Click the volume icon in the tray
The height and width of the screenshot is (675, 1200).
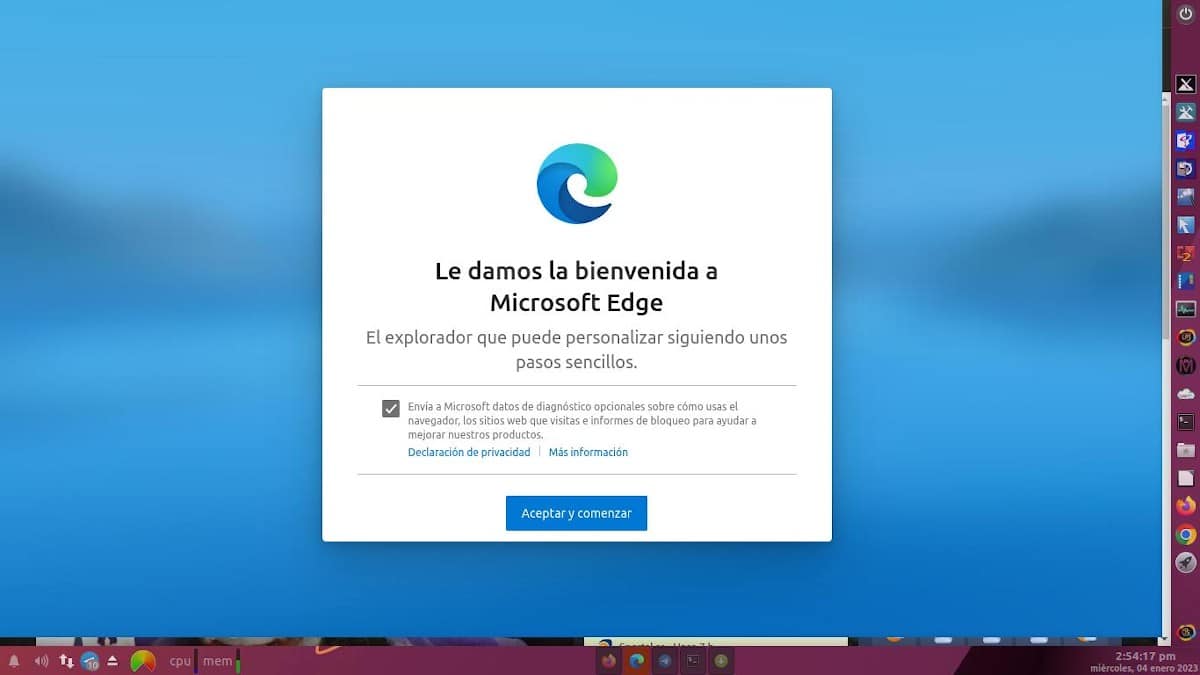(x=39, y=661)
